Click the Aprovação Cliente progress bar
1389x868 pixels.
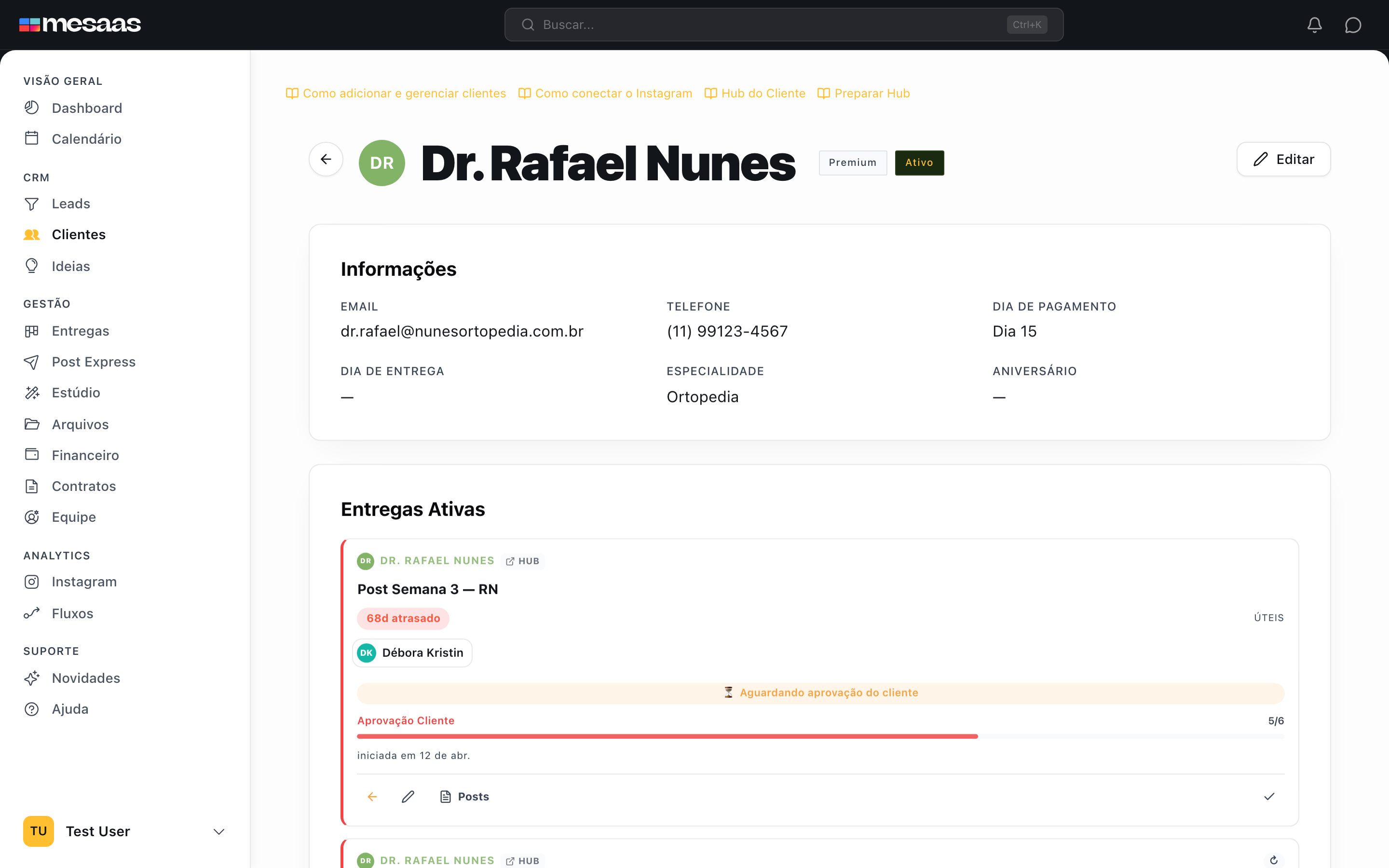click(x=820, y=736)
